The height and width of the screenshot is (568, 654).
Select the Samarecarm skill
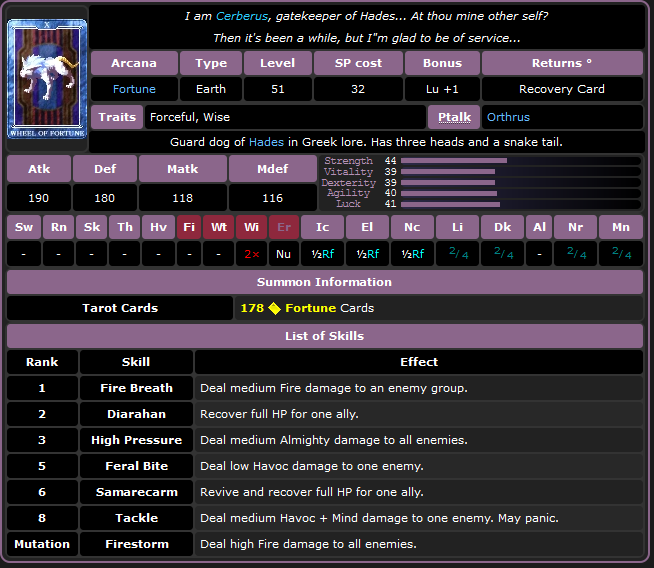tap(136, 492)
